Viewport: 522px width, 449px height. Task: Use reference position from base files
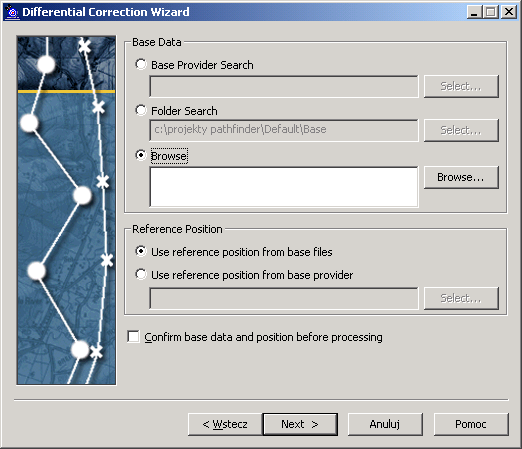[x=141, y=251]
